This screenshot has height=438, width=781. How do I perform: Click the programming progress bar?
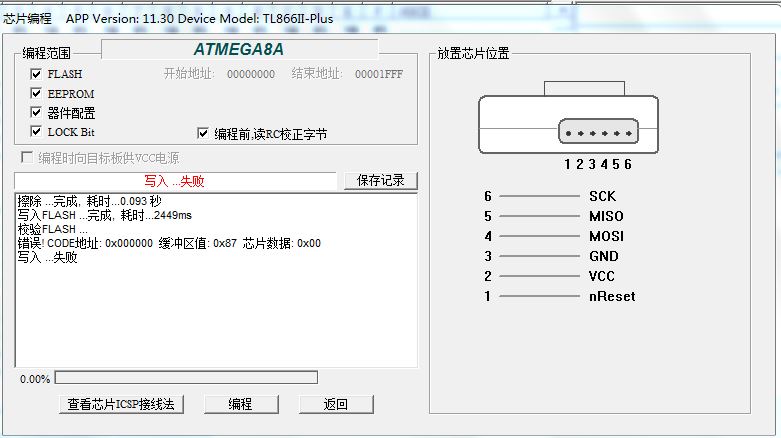pos(186,378)
